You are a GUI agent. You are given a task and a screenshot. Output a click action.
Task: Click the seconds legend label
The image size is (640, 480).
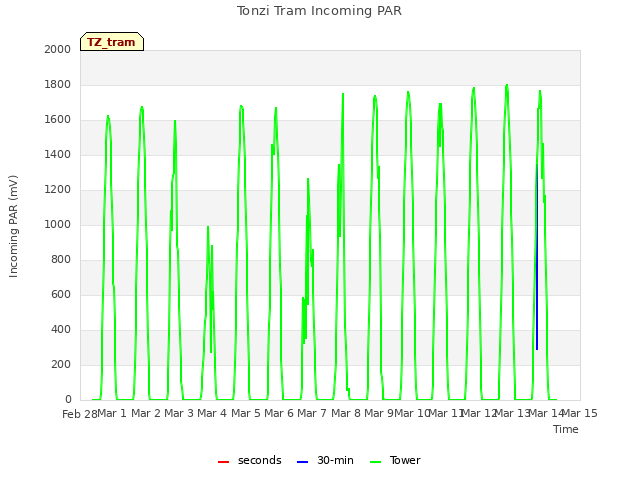pos(260,460)
